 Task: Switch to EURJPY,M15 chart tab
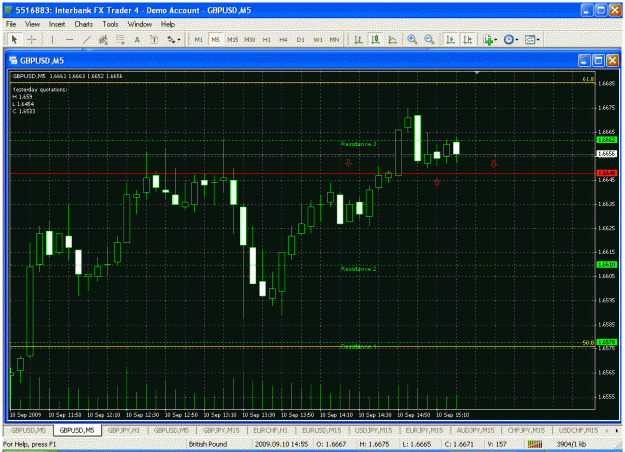click(424, 430)
